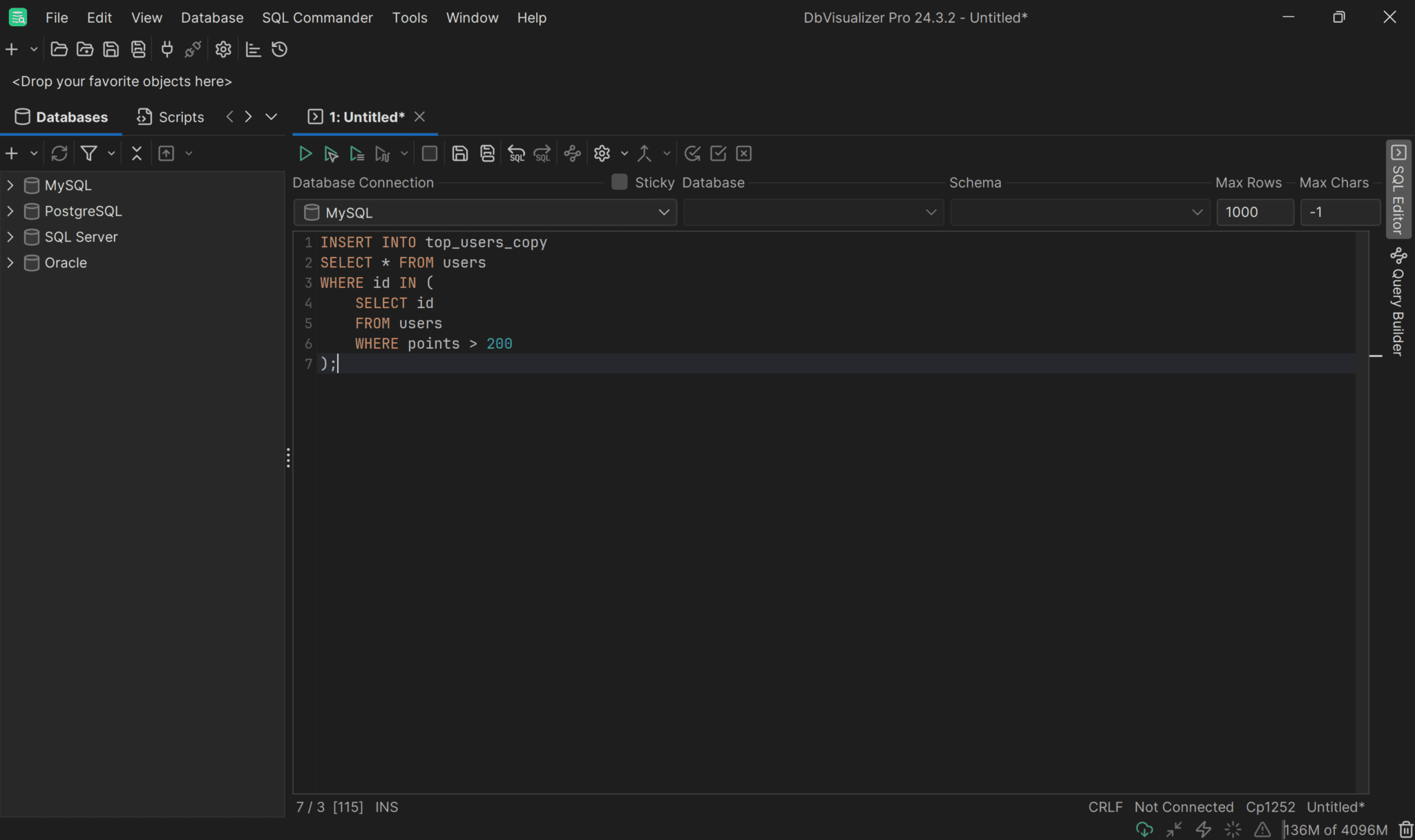Create new connection with the plug icon
The image size is (1415, 840).
click(166, 49)
